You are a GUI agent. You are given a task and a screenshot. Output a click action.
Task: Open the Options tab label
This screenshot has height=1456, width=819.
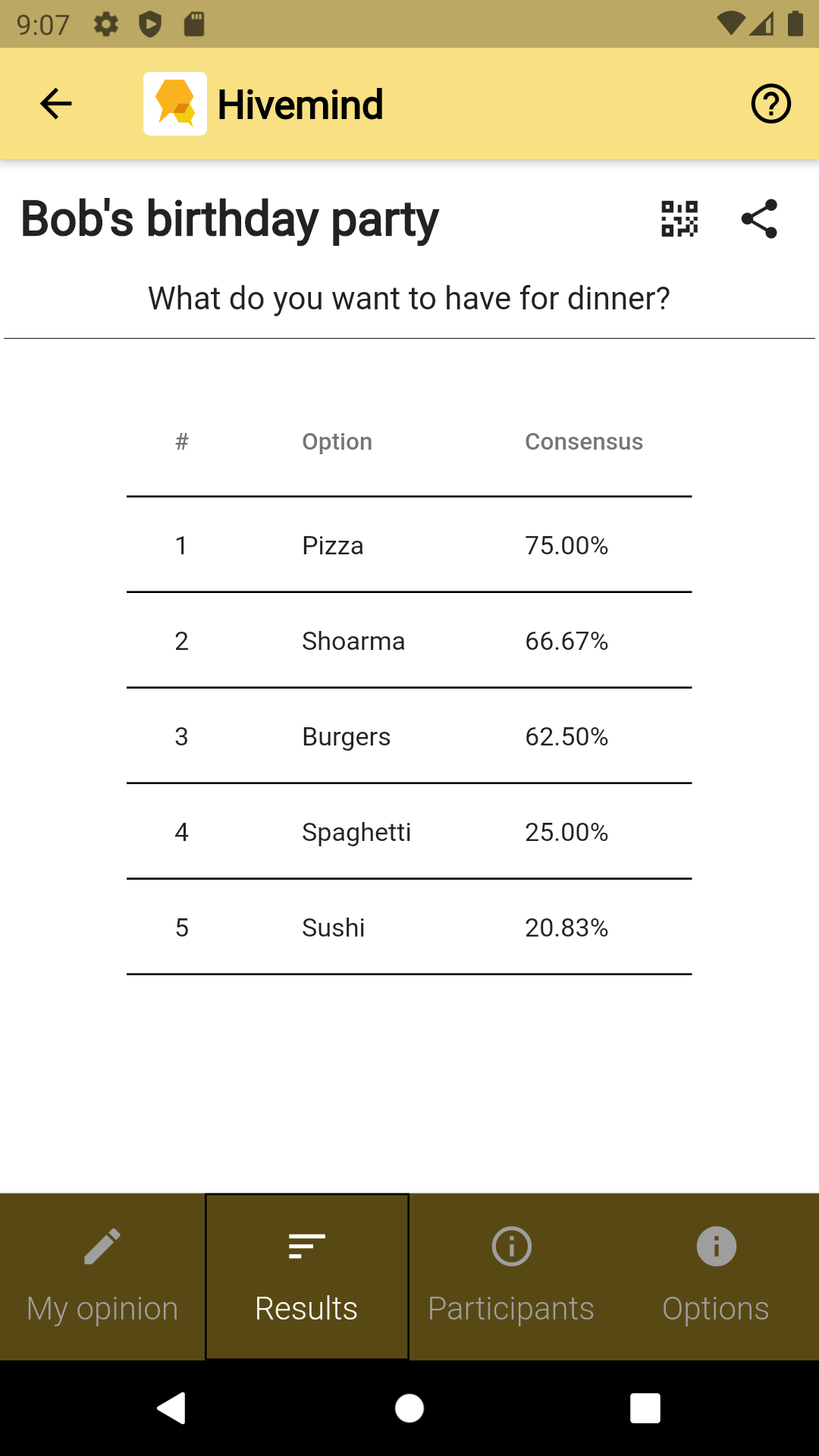pyautogui.click(x=716, y=1309)
